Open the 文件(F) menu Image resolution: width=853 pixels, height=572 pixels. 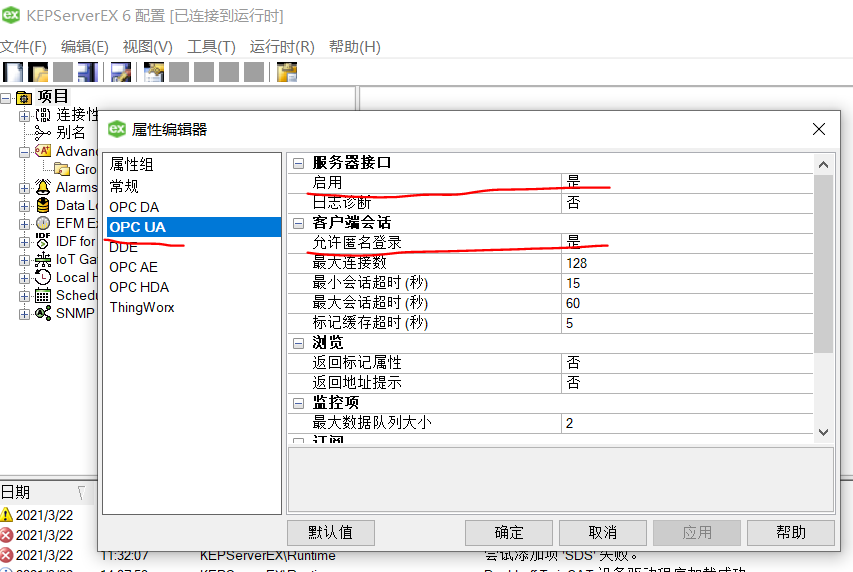23,47
